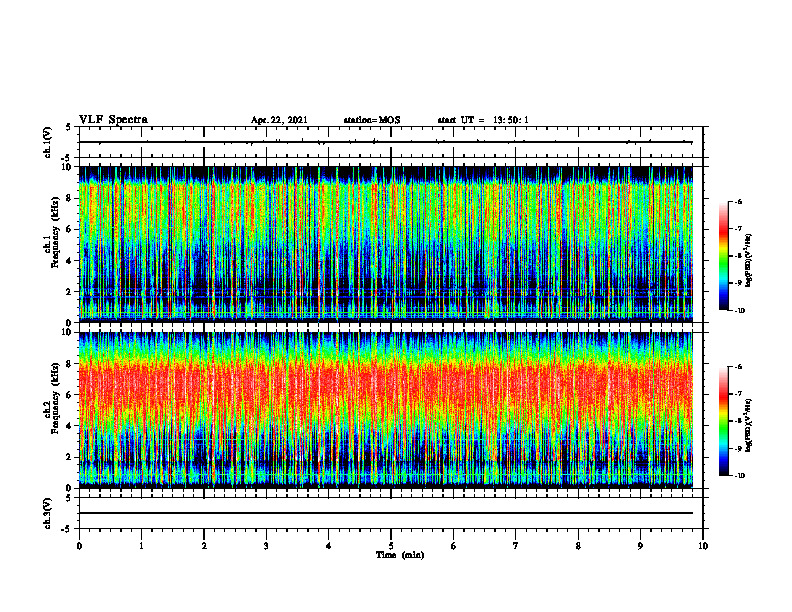The width and height of the screenshot is (792, 612).
Task: Click time axis tick label '5'
Action: coord(391,546)
